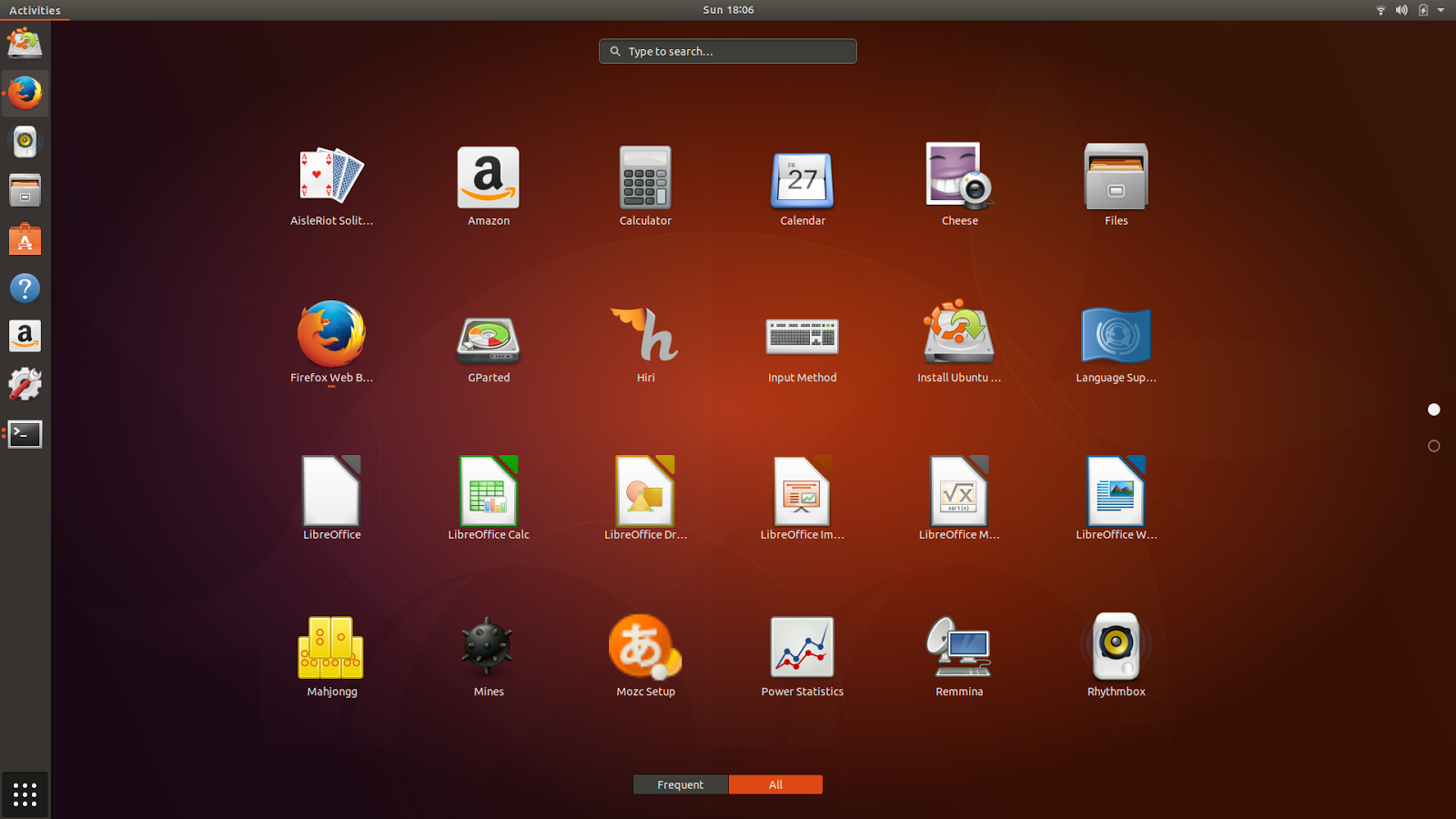This screenshot has width=1456, height=819.
Task: Switch to the Frequent tab
Action: (681, 784)
